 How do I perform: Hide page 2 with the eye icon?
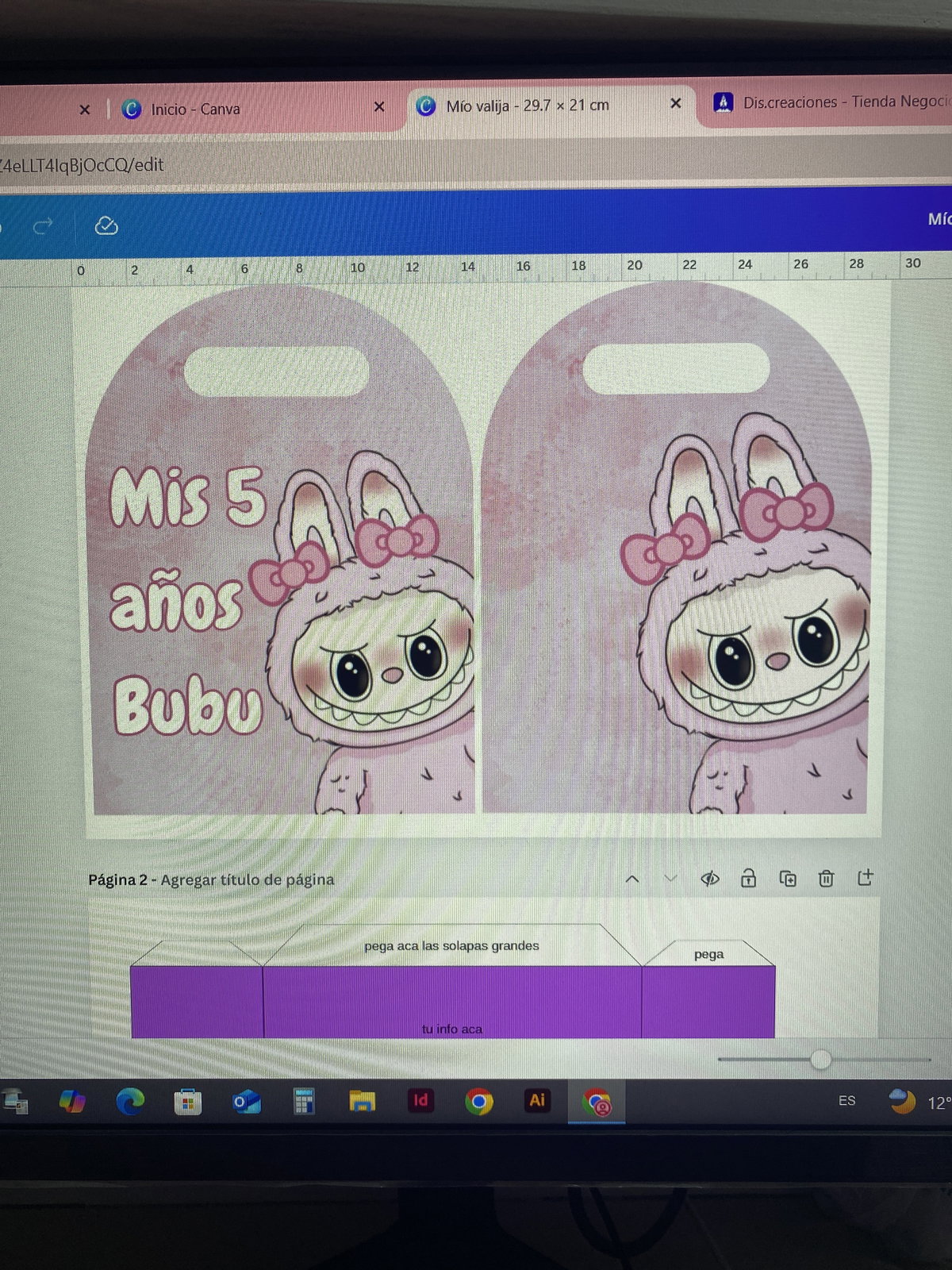[x=710, y=878]
